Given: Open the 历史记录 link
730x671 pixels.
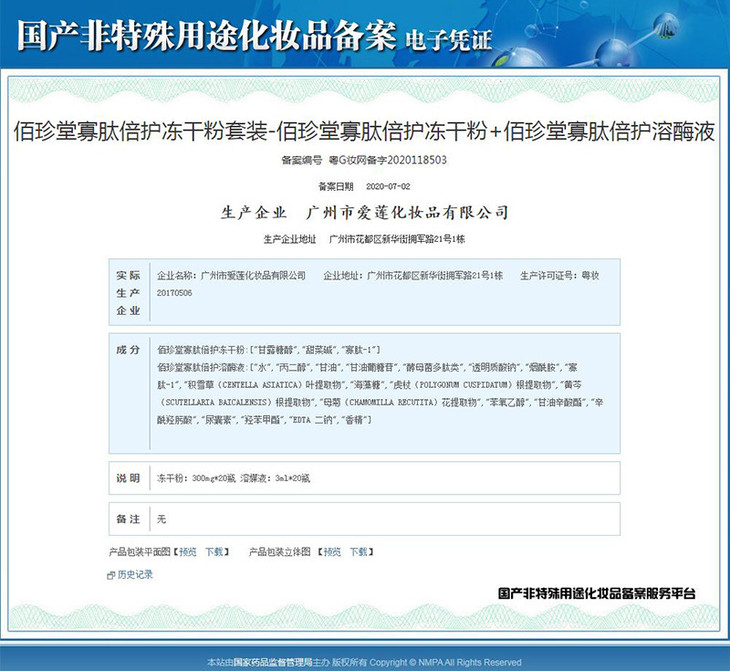Looking at the screenshot, I should pyautogui.click(x=135, y=575).
